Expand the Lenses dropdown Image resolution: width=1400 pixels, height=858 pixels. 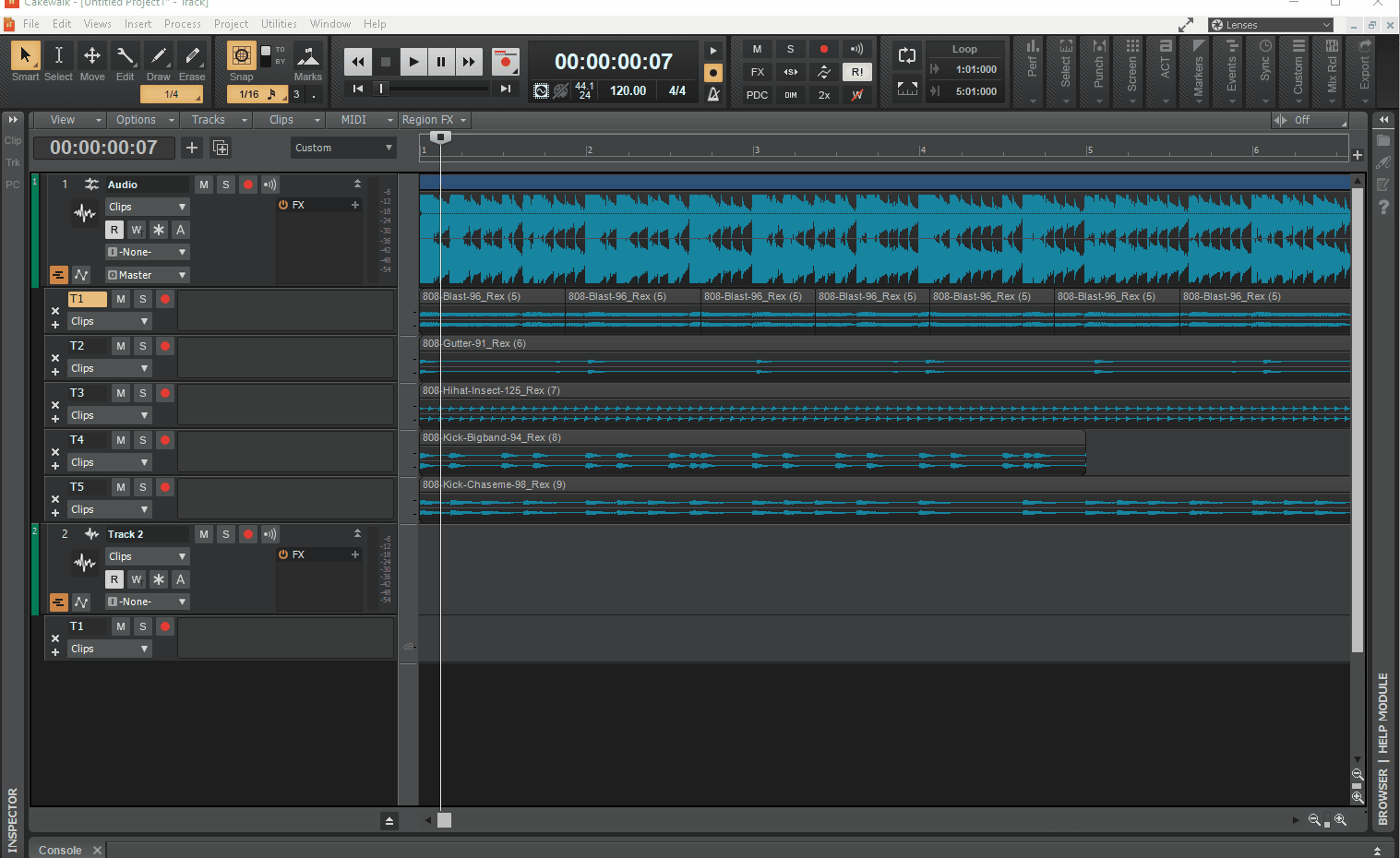[x=1271, y=25]
